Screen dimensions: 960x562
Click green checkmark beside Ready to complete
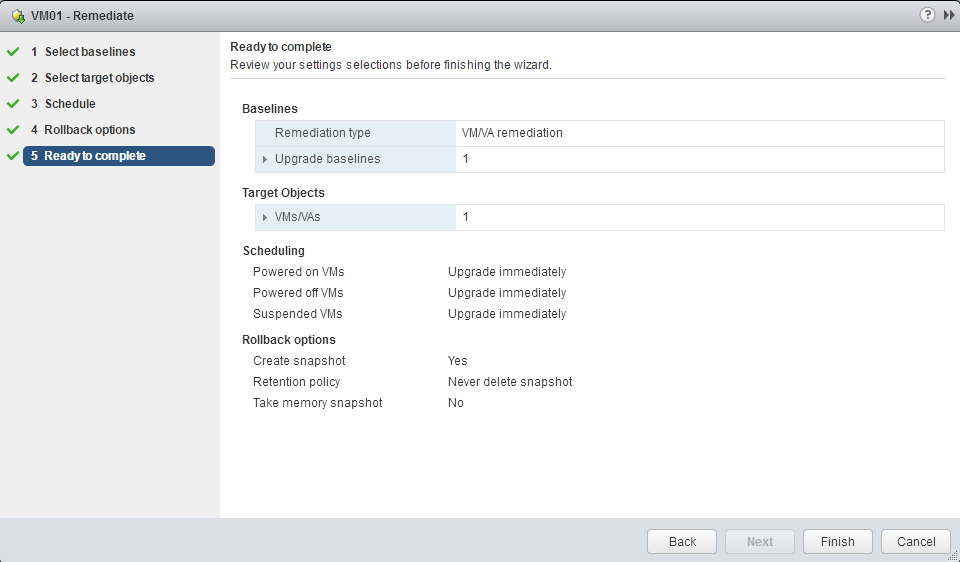[13, 156]
